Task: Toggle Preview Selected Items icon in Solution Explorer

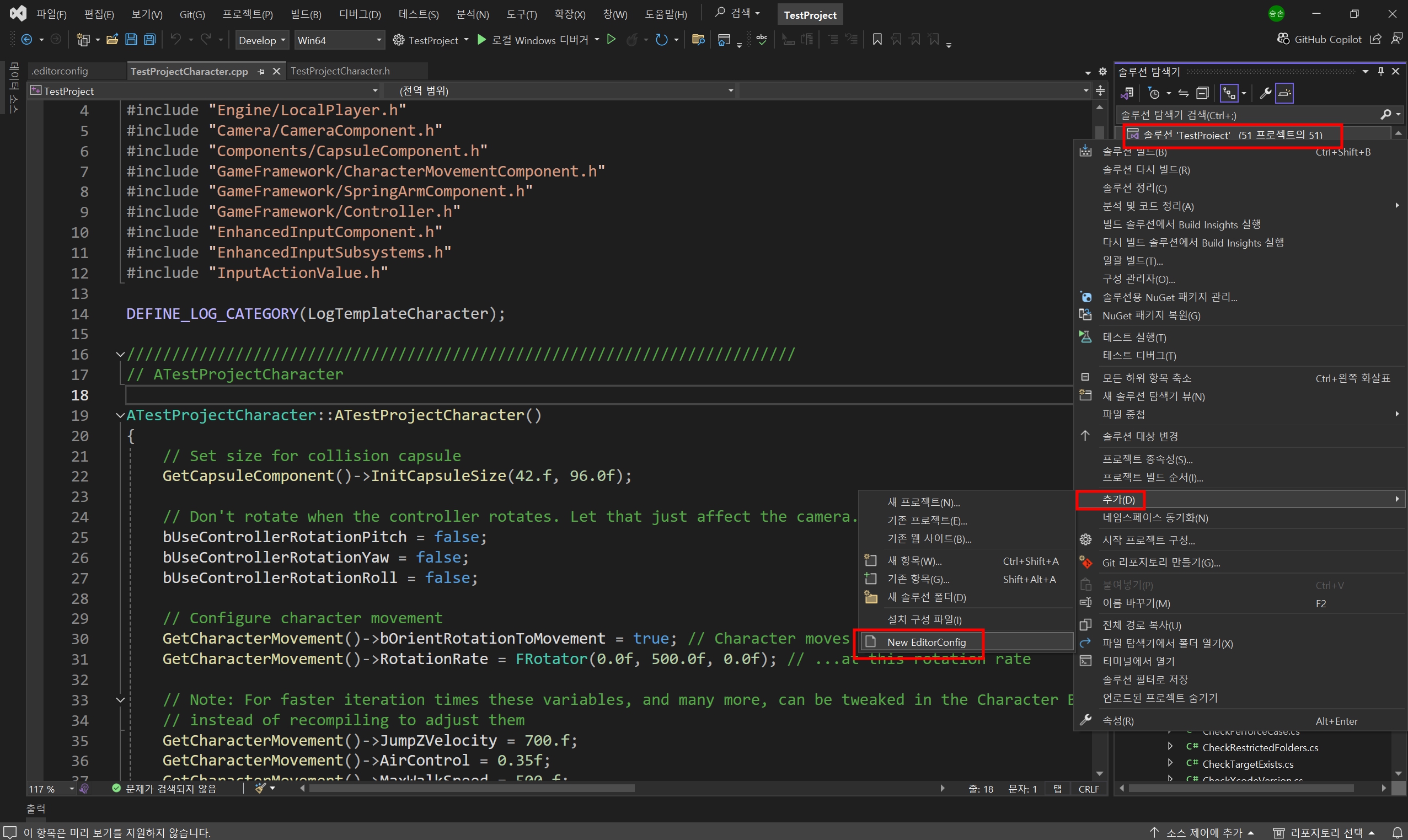Action: tap(1284, 93)
